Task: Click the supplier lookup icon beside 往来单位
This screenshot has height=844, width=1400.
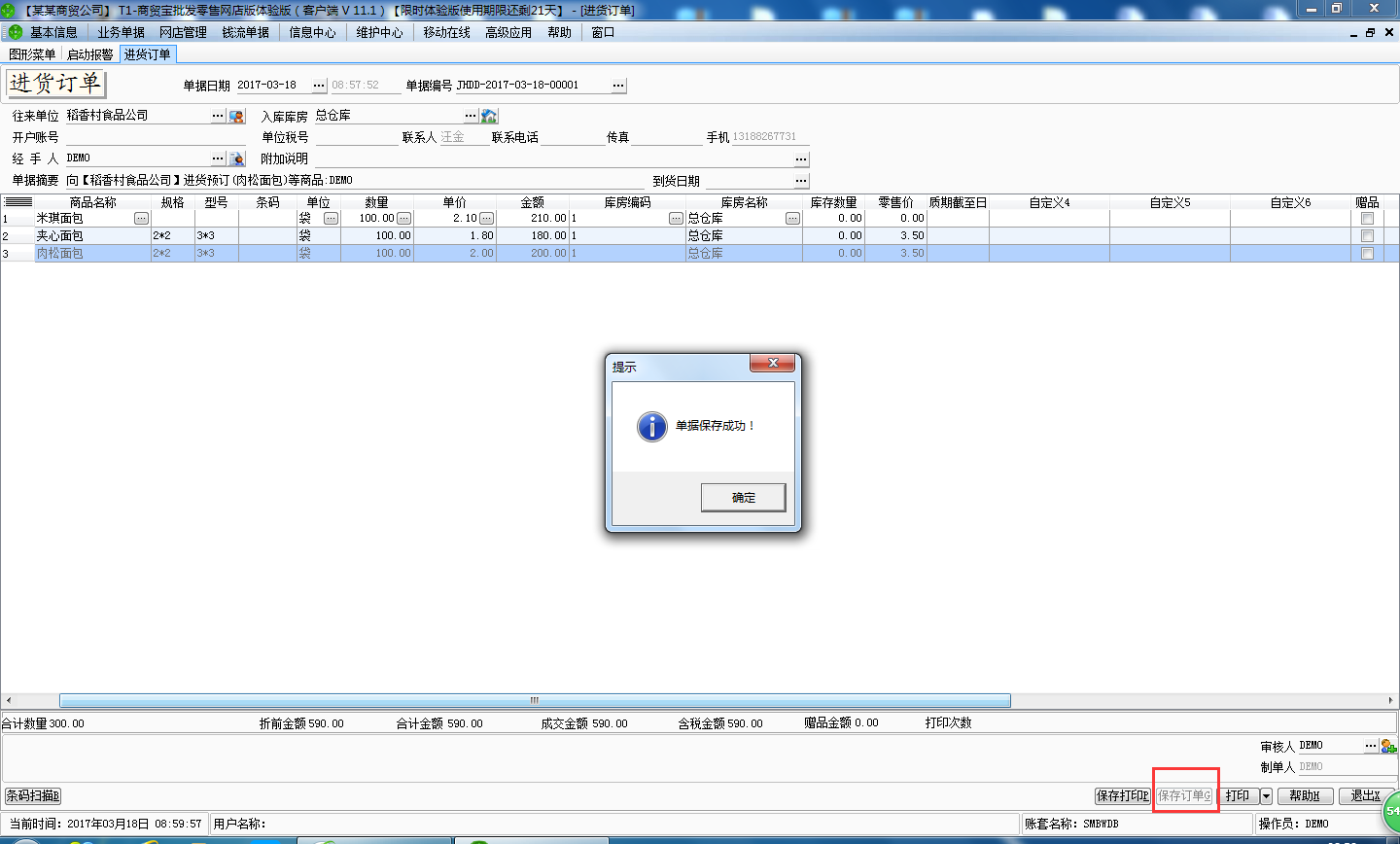Action: click(x=236, y=116)
